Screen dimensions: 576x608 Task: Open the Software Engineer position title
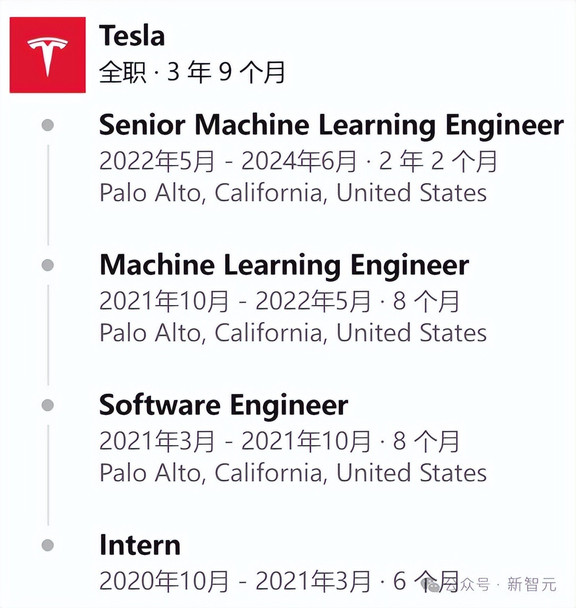point(223,405)
